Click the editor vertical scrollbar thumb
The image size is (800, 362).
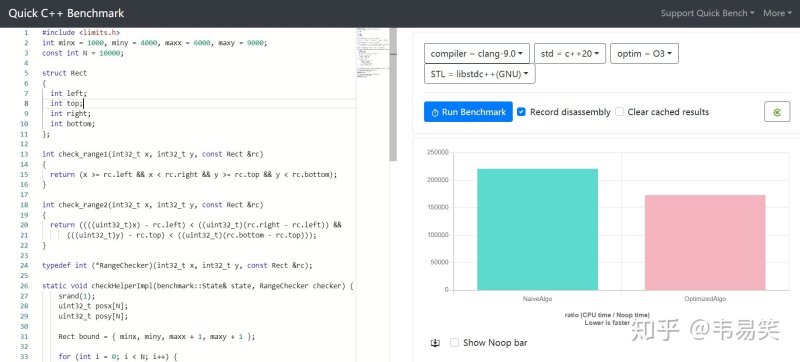(x=393, y=94)
